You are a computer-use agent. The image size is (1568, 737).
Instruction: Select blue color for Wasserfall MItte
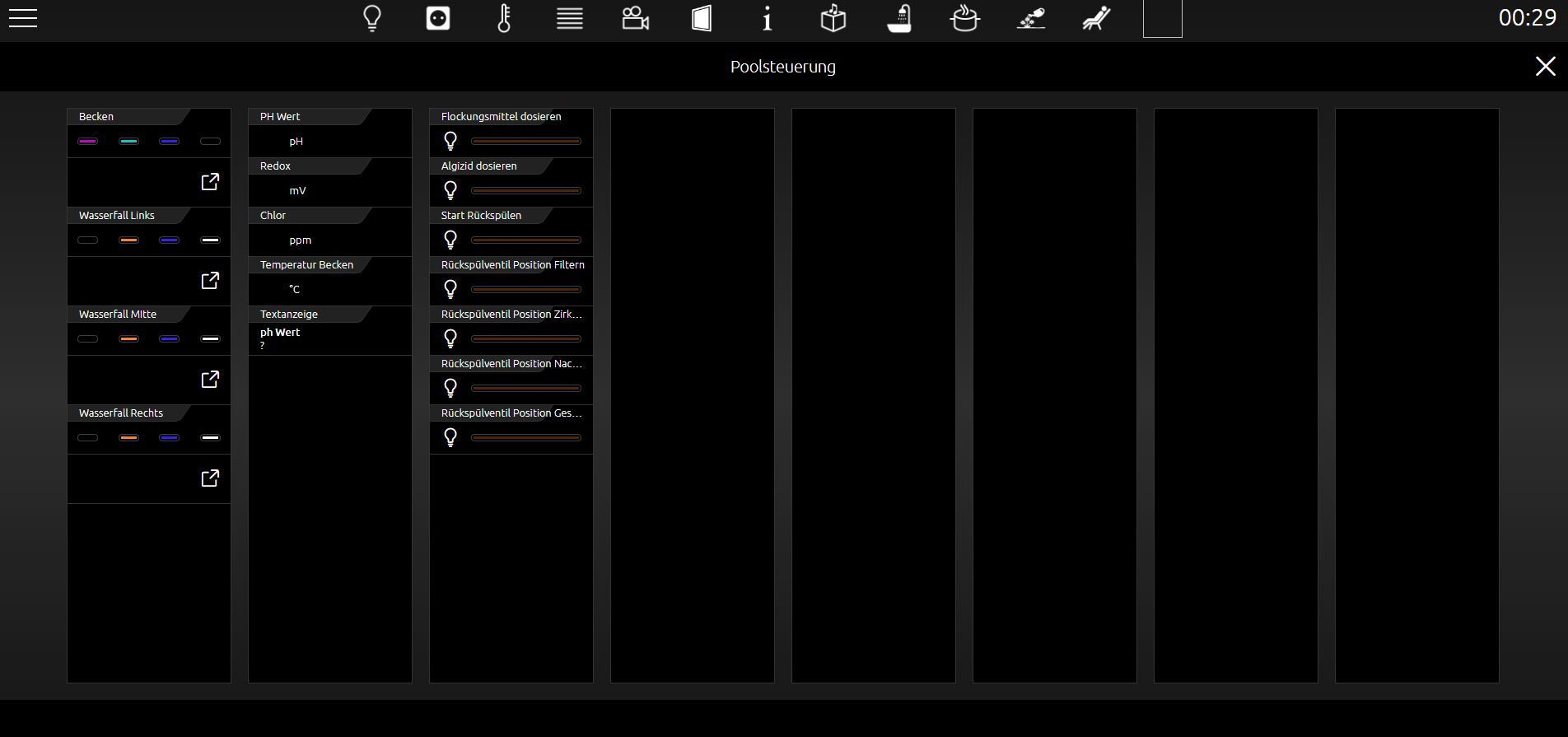click(170, 339)
